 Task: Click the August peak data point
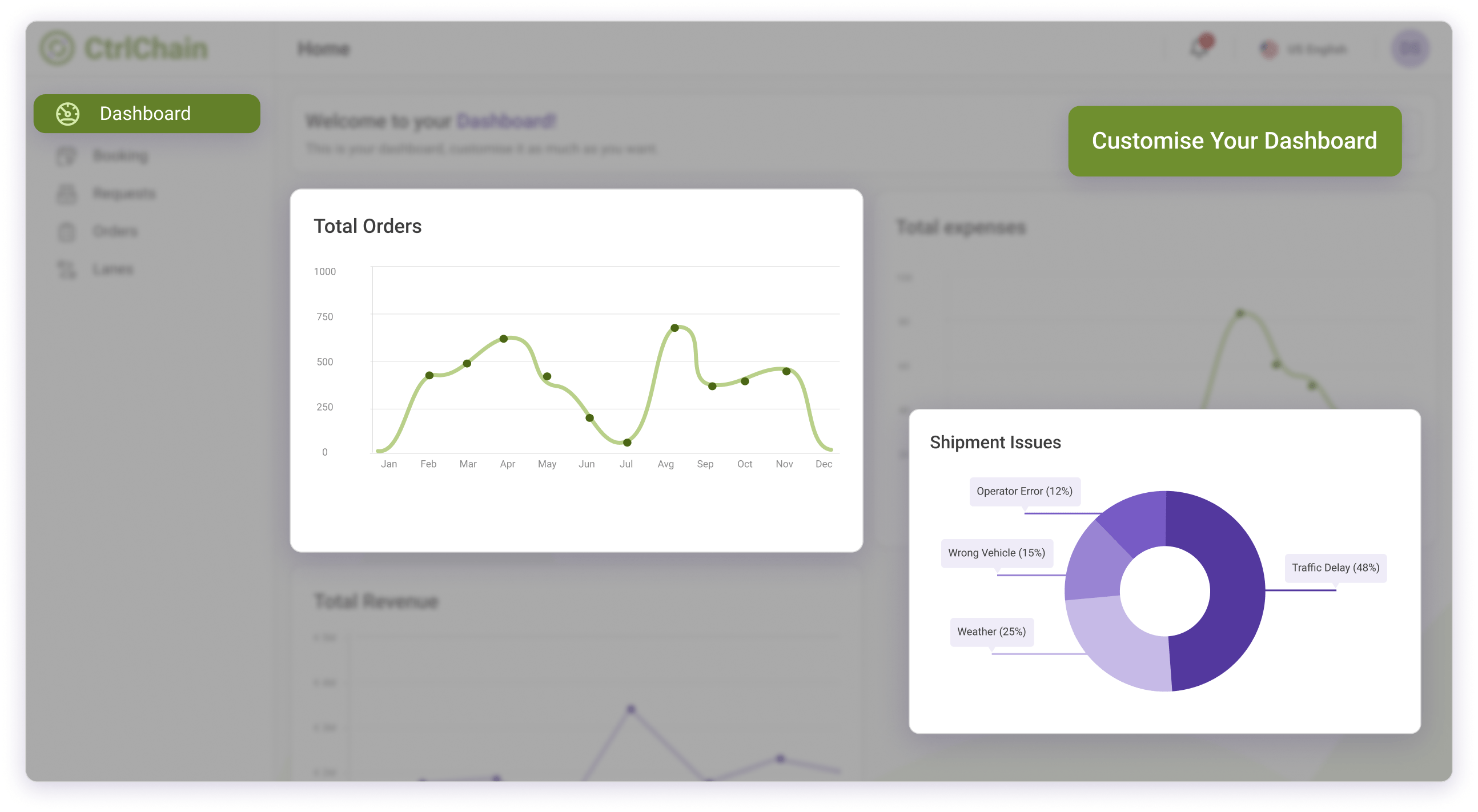click(674, 328)
